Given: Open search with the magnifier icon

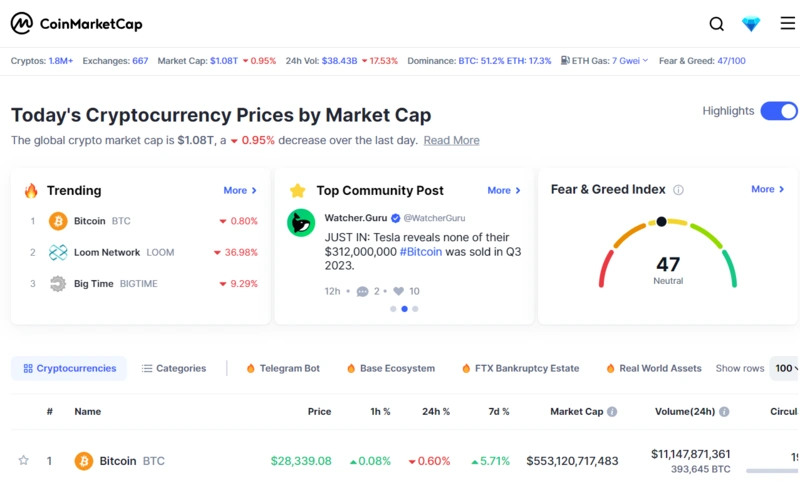Looking at the screenshot, I should [717, 24].
